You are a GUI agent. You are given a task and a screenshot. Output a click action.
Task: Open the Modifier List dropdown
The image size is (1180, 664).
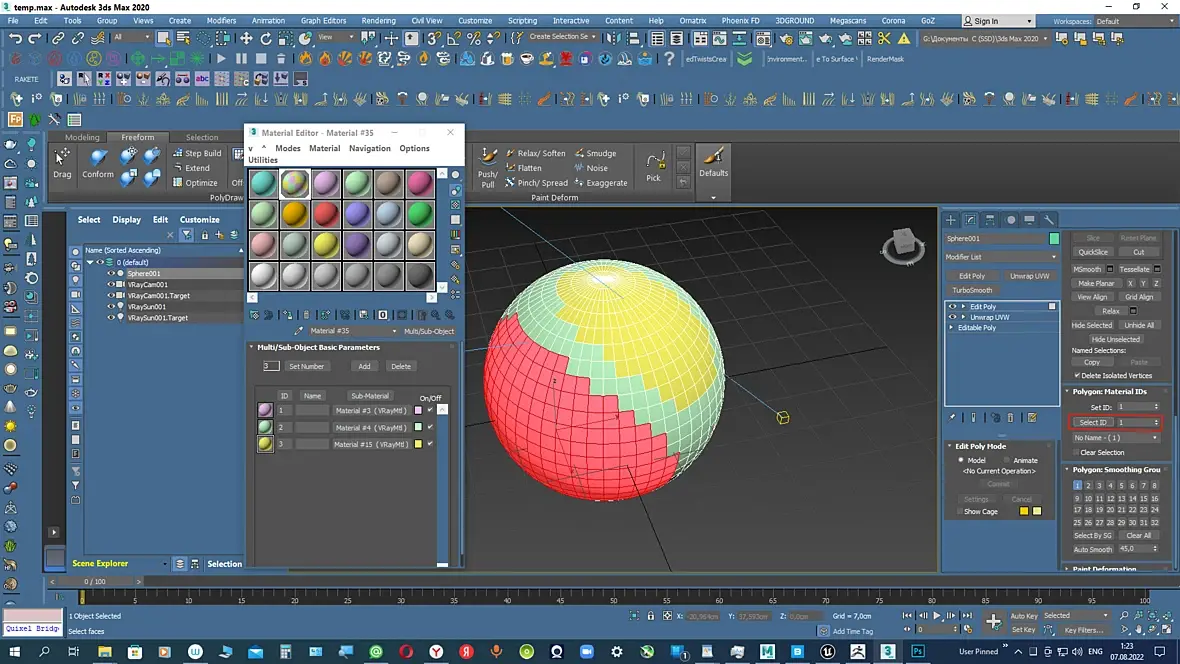[x=1001, y=257]
